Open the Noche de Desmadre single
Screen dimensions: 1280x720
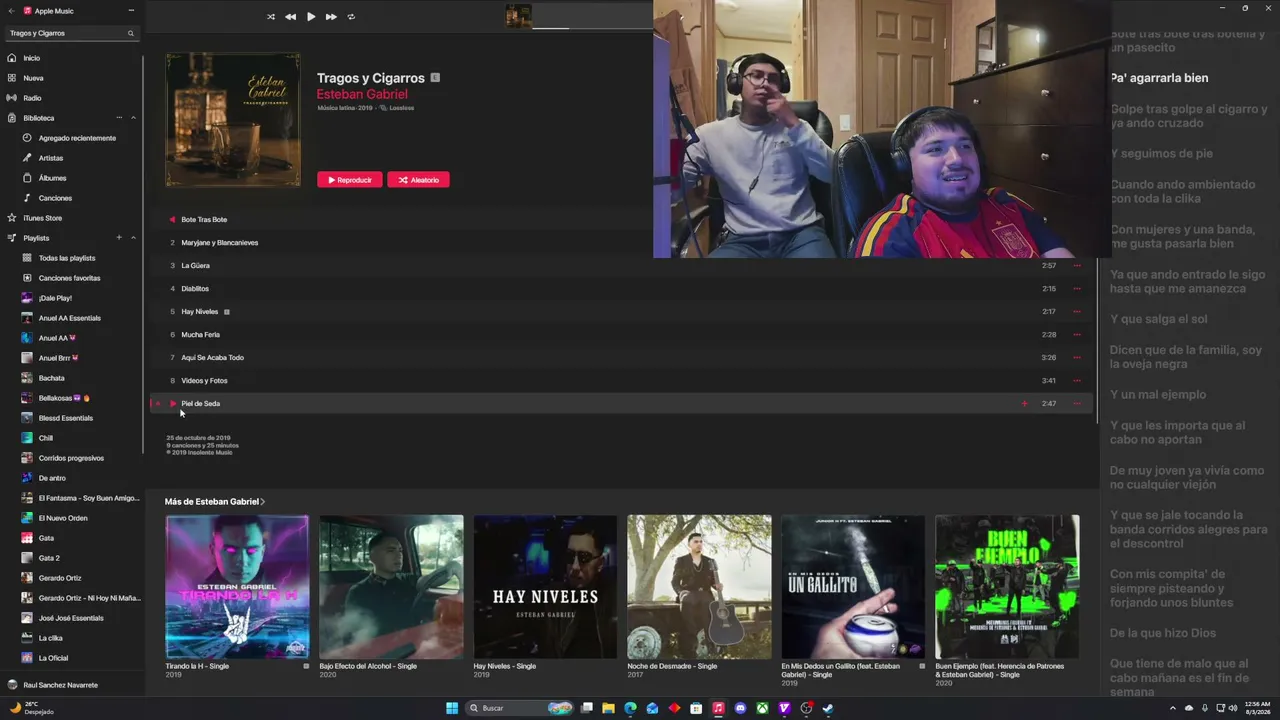[x=699, y=587]
